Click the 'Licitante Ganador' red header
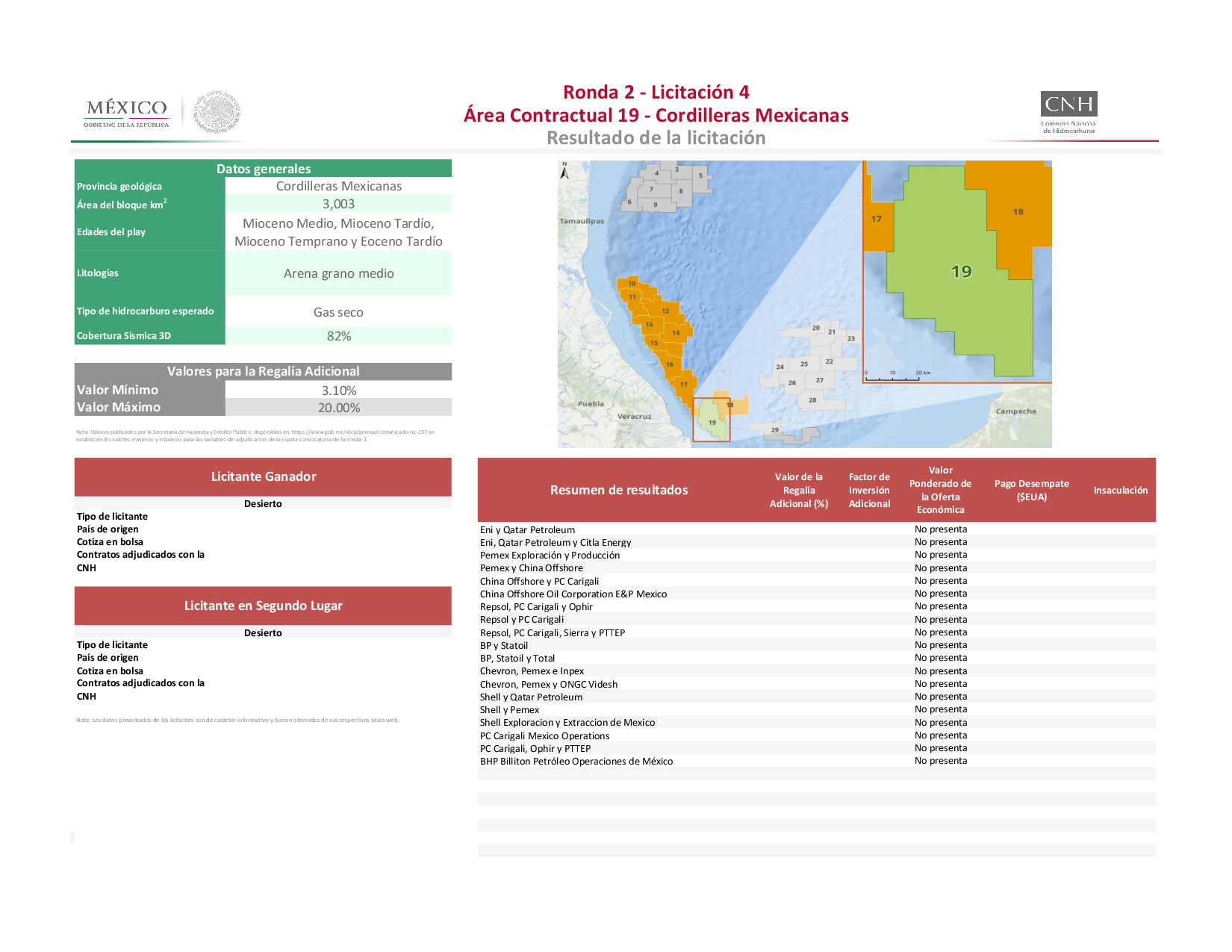The image size is (1232, 952). 263,476
